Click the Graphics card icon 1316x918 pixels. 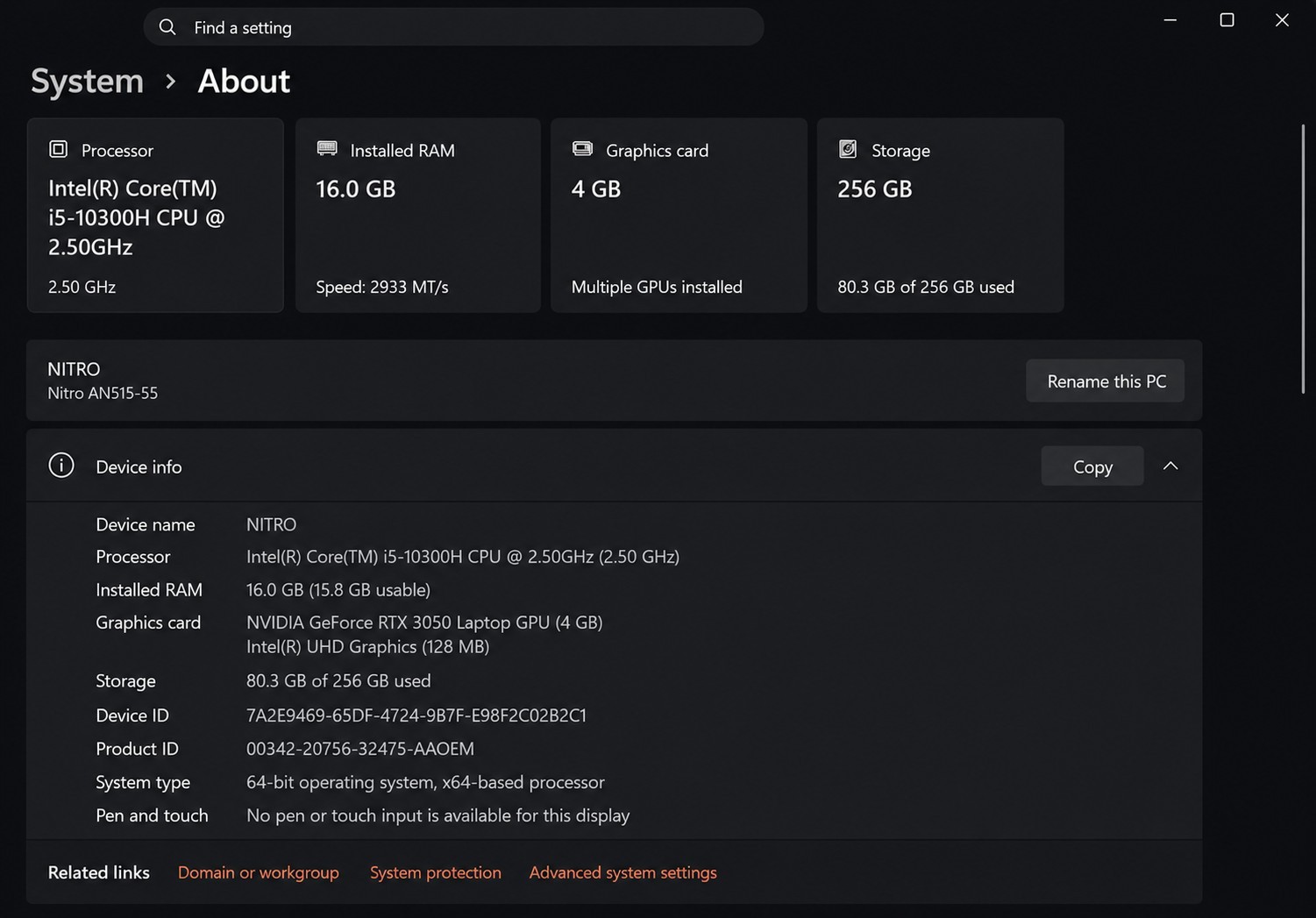click(x=582, y=149)
